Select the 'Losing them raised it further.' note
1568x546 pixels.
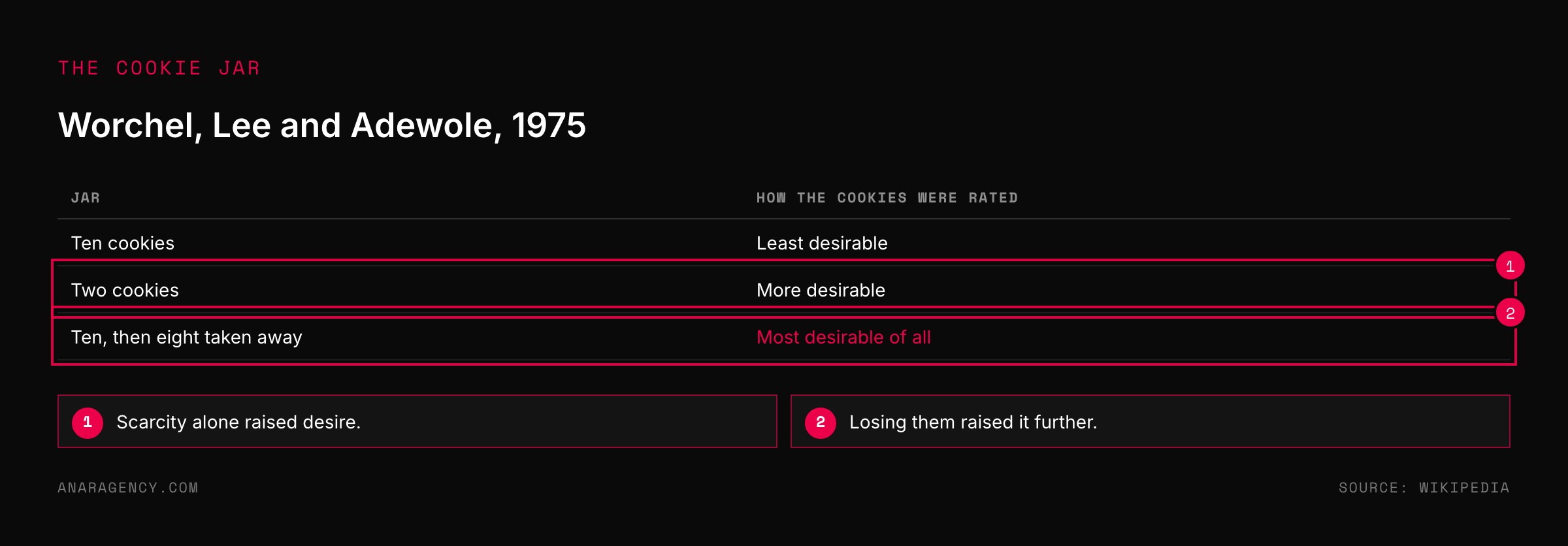[1151, 421]
